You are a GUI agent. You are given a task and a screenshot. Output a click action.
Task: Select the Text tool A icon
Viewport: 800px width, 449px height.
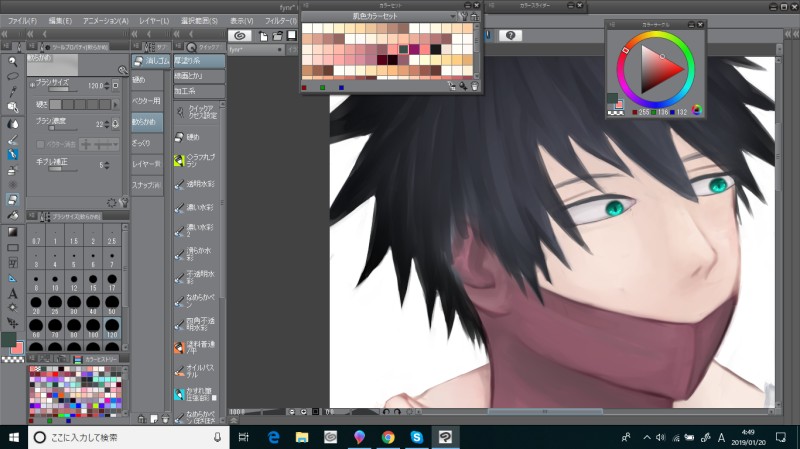13,293
